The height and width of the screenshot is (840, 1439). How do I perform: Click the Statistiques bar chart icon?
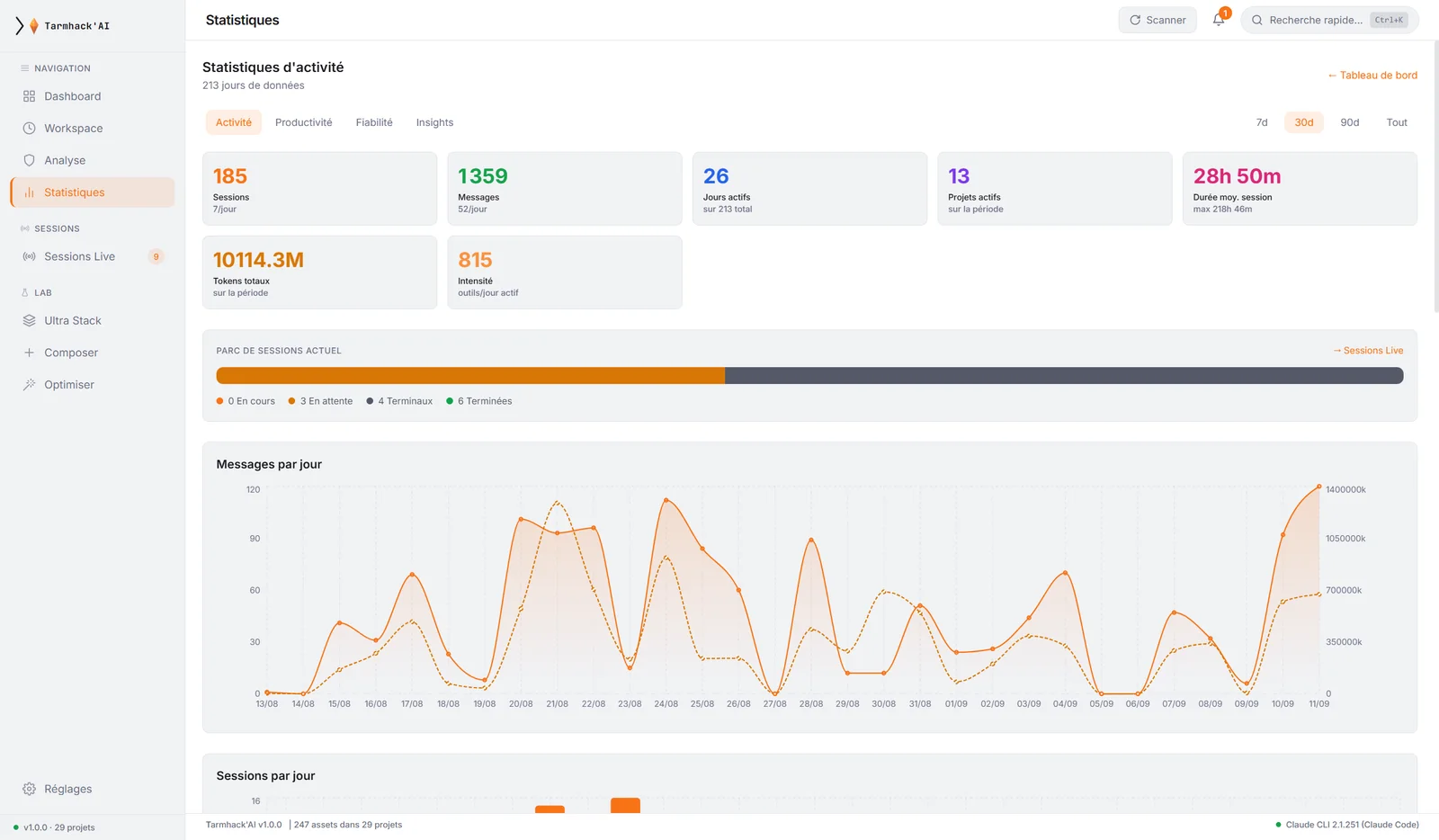pos(29,192)
